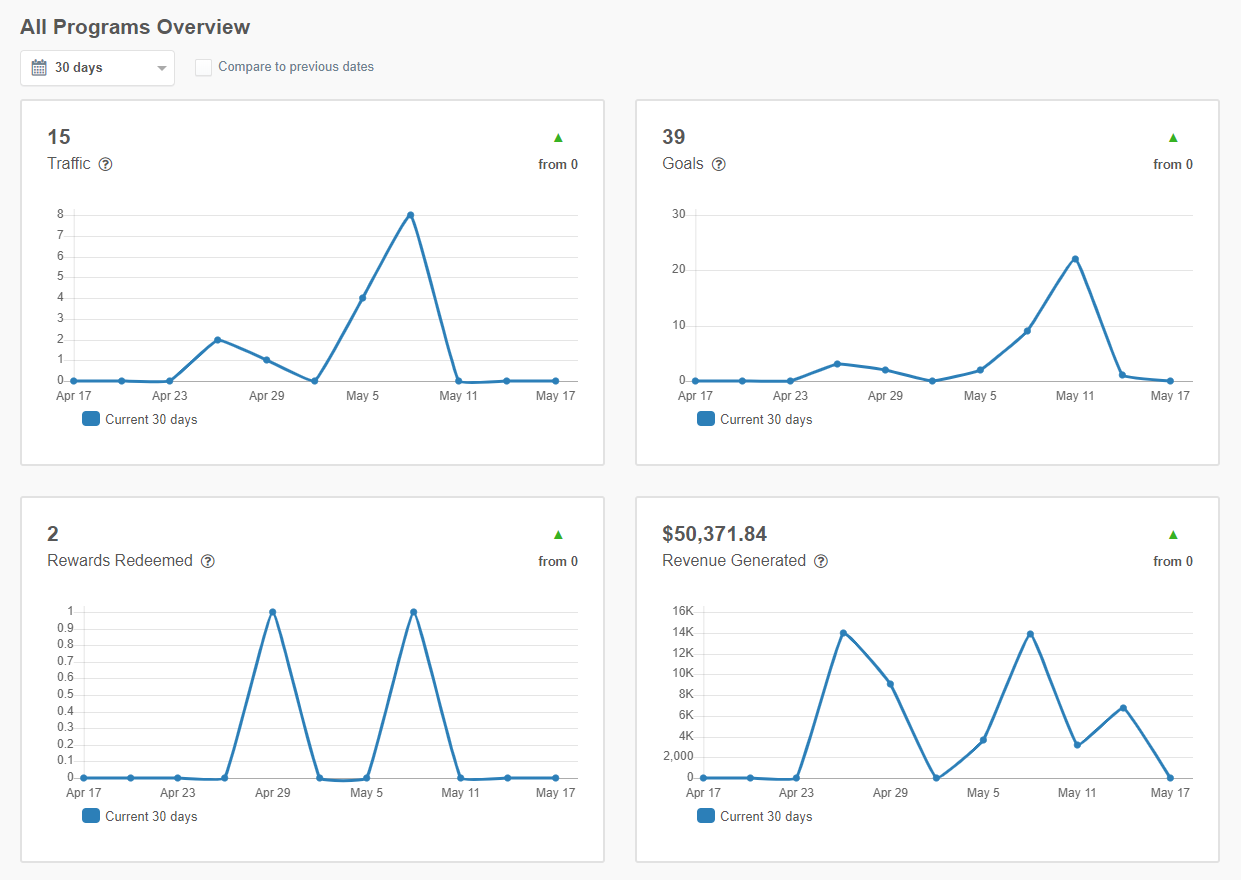Click the help icon next to Goals

(x=718, y=164)
